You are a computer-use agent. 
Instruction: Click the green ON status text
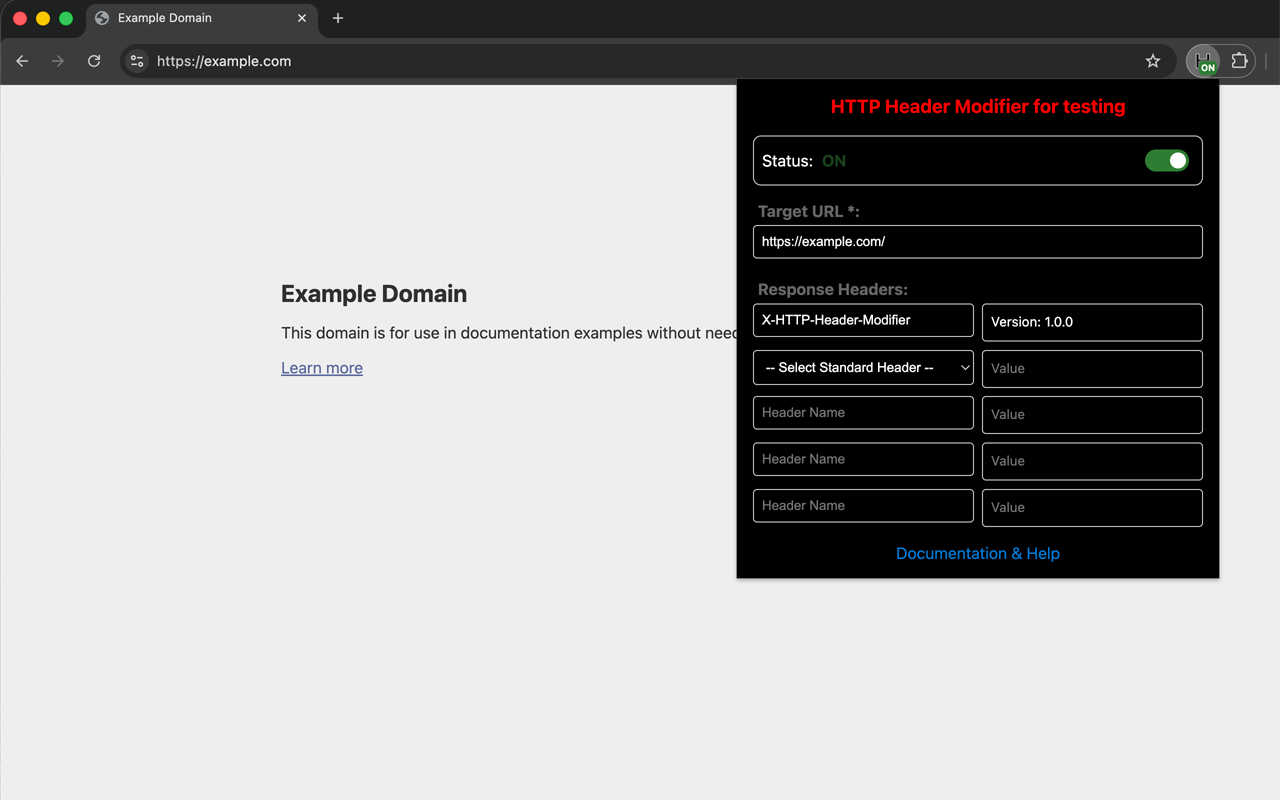(834, 161)
